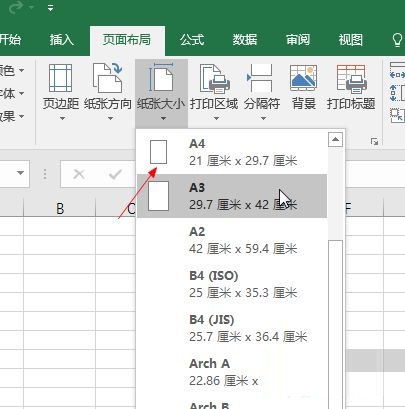
Task: Open the 打印区域 print area menu
Action: (x=214, y=92)
